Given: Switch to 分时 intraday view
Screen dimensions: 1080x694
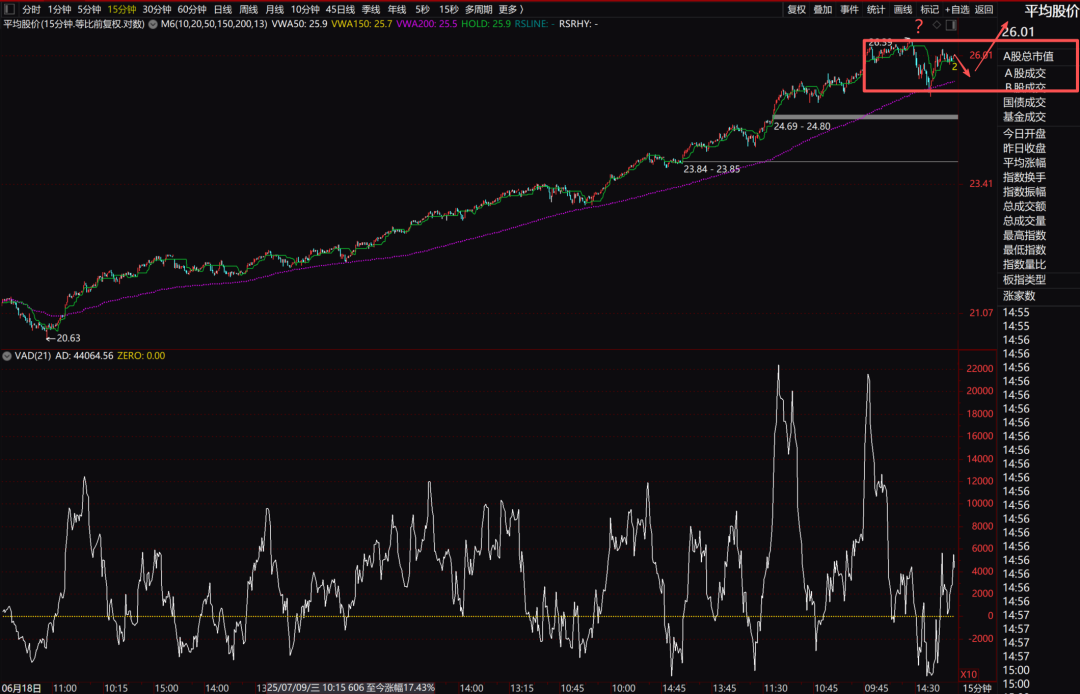Looking at the screenshot, I should (x=31, y=9).
